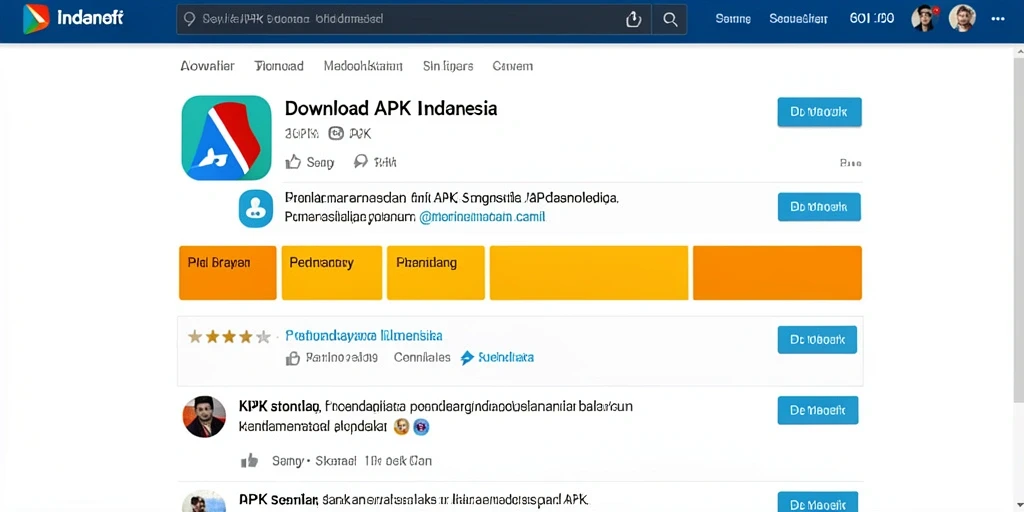Open the three-dot more menu in the header

coord(998,19)
